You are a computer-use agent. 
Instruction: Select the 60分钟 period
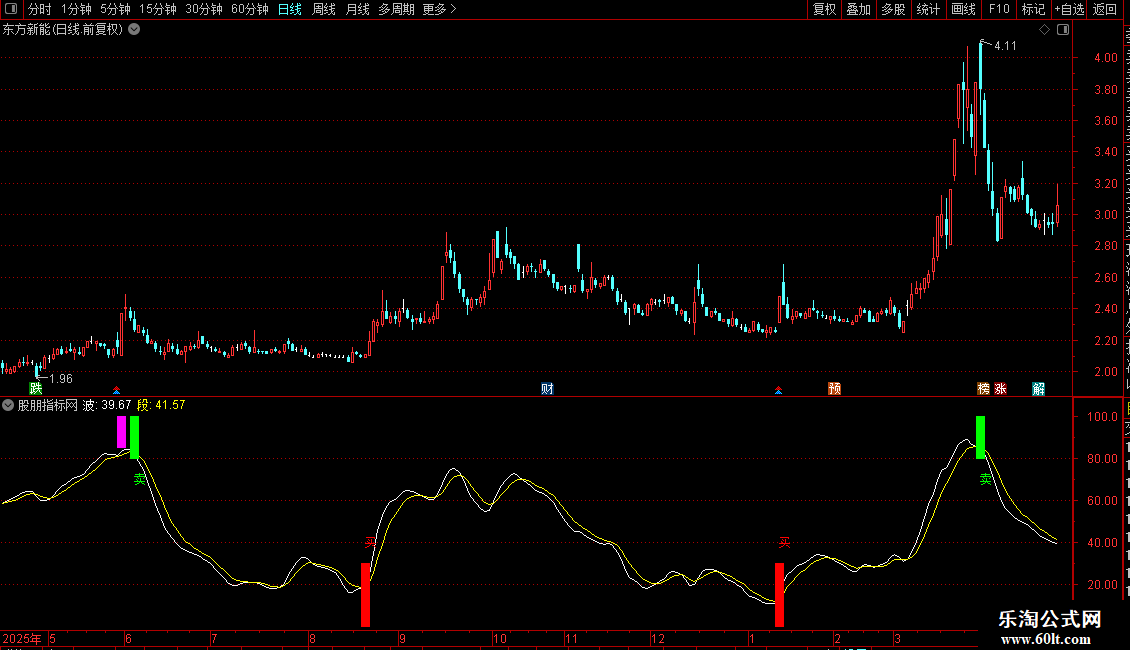click(x=249, y=9)
